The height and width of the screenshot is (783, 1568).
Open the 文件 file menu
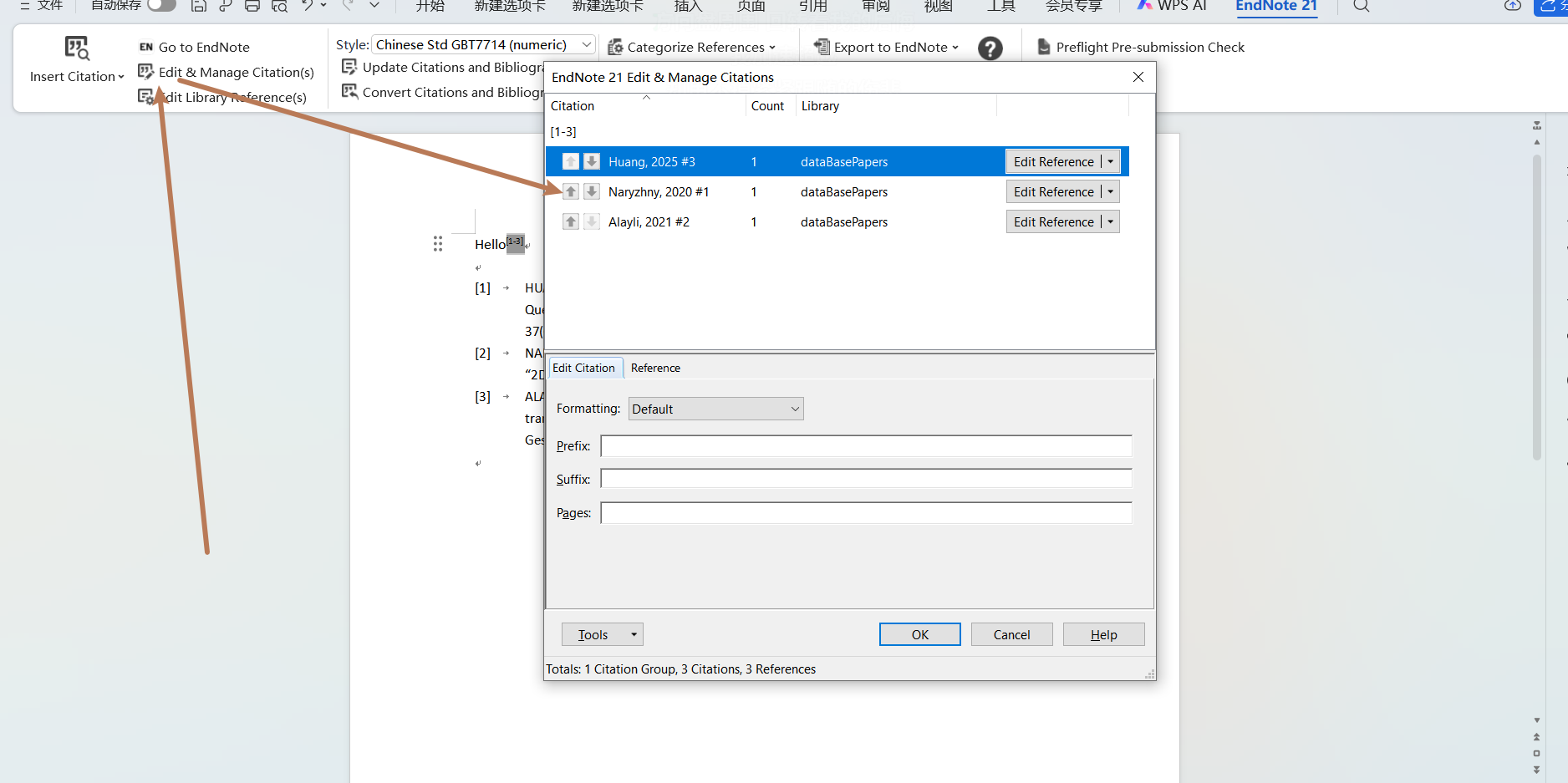tap(42, 5)
